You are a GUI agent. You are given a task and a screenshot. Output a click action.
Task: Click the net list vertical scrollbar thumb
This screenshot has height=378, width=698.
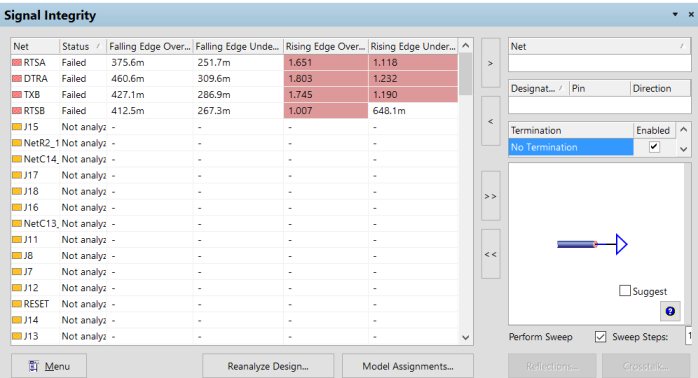point(465,74)
